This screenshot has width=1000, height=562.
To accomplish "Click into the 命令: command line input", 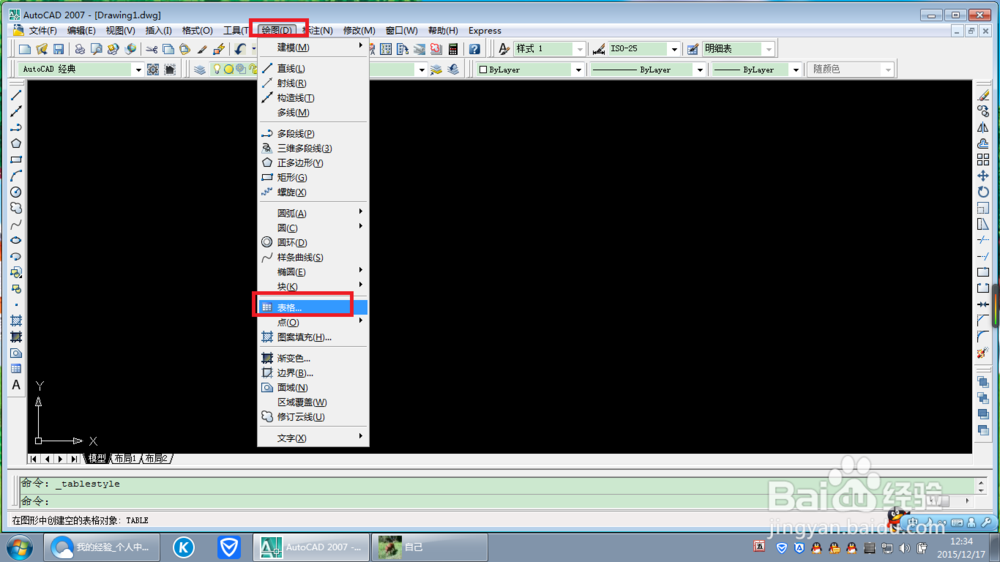I will (x=497, y=501).
